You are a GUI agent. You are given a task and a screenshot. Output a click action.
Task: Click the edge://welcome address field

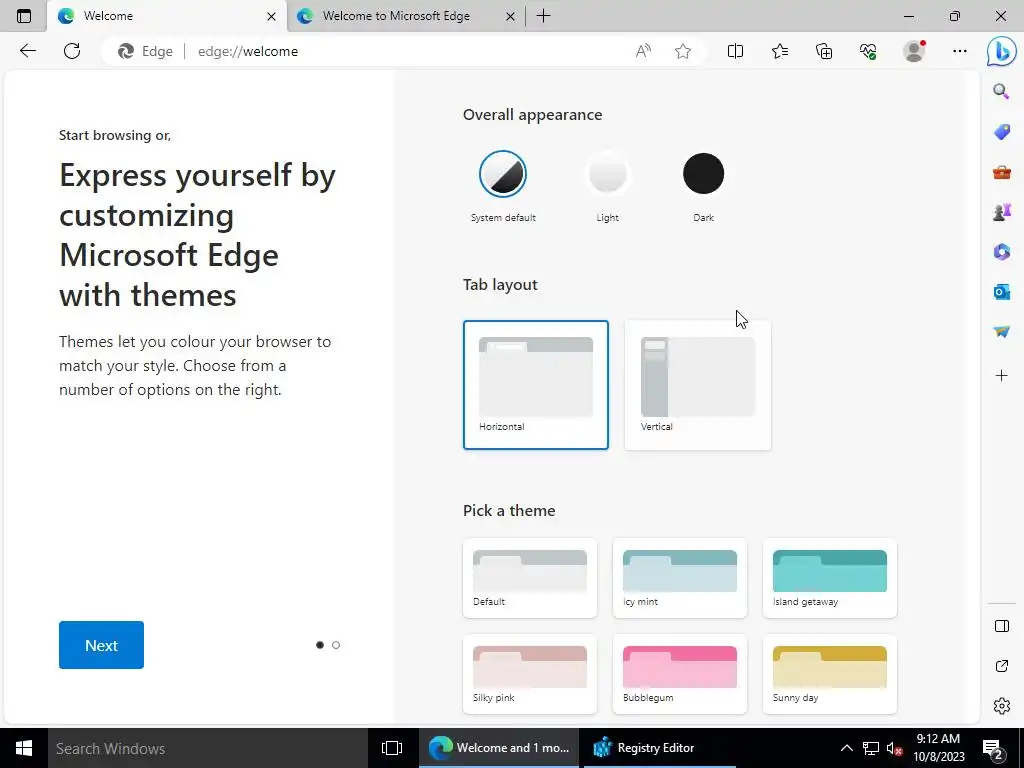(405, 51)
